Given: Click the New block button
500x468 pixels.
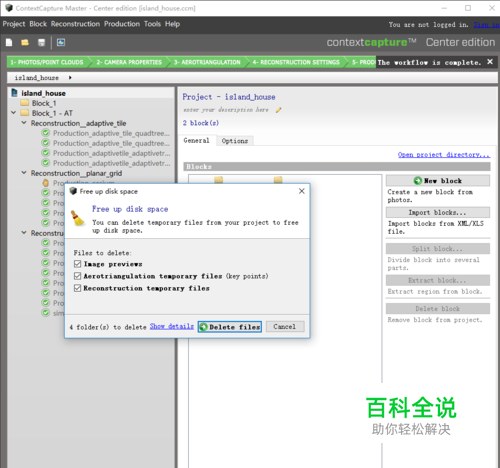Looking at the screenshot, I should [x=438, y=181].
